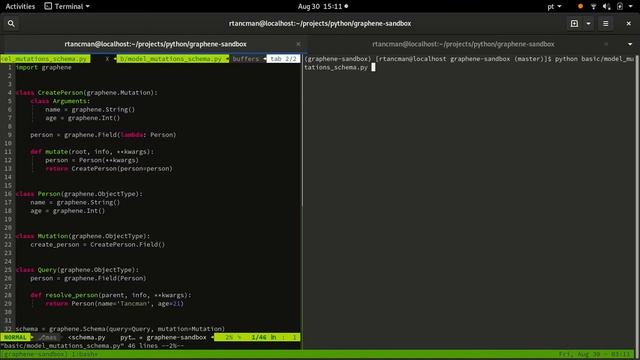The height and width of the screenshot is (360, 640).
Task: Click the name = graphene.String() line 6
Action: tap(90, 109)
